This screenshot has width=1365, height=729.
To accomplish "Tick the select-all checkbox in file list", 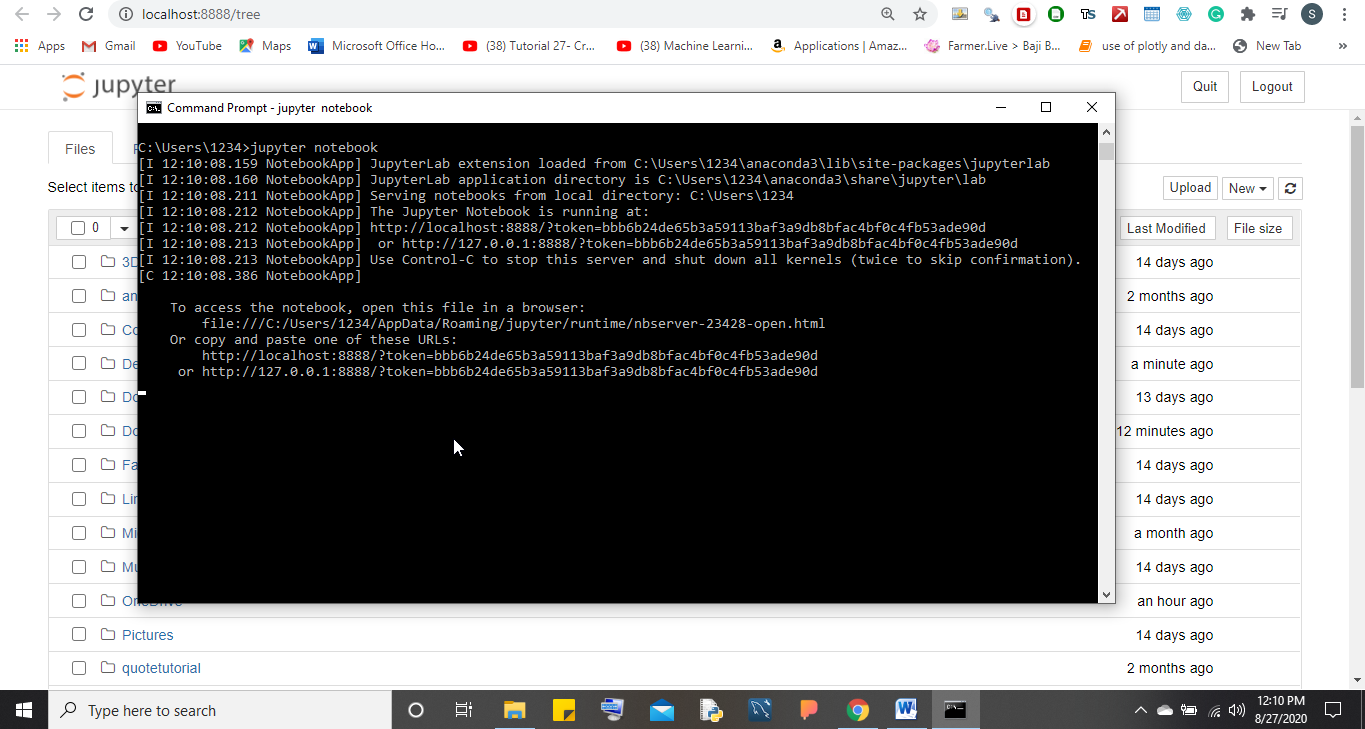I will [78, 228].
